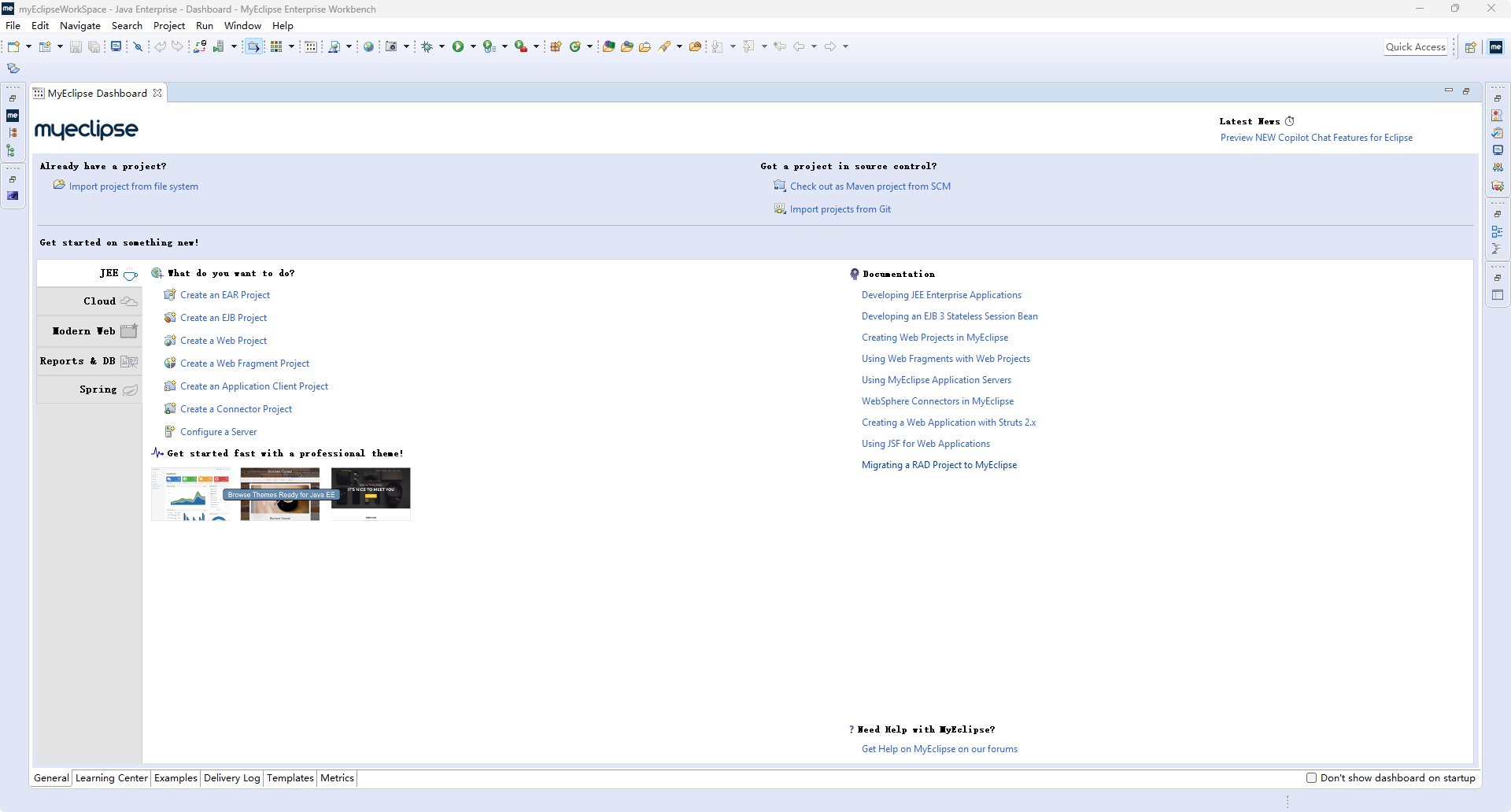Image resolution: width=1511 pixels, height=812 pixels.
Task: Minimize the MyEclipse Dashboard view
Action: pos(1448,91)
